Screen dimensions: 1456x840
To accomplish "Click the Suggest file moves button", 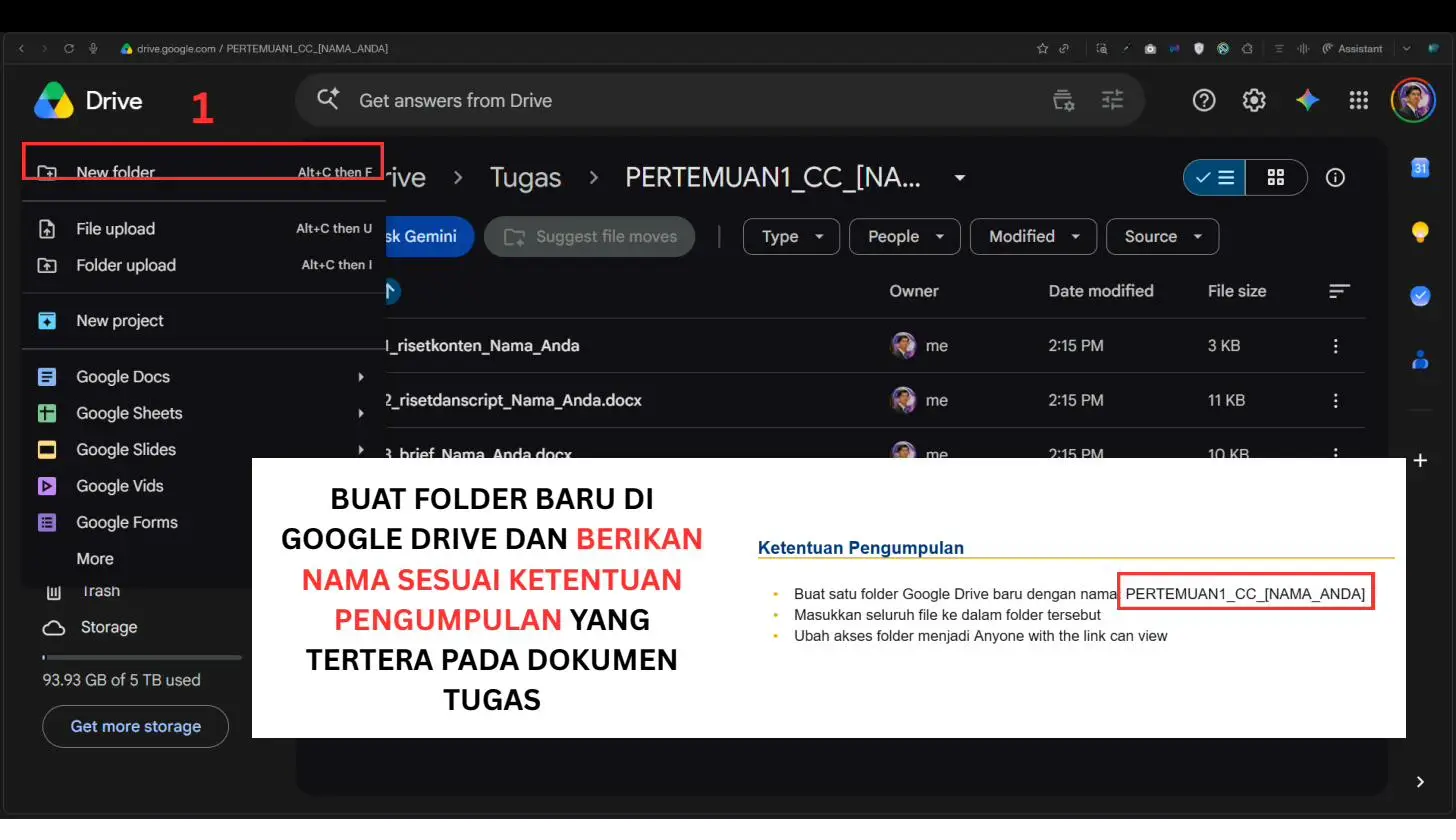I will point(589,236).
